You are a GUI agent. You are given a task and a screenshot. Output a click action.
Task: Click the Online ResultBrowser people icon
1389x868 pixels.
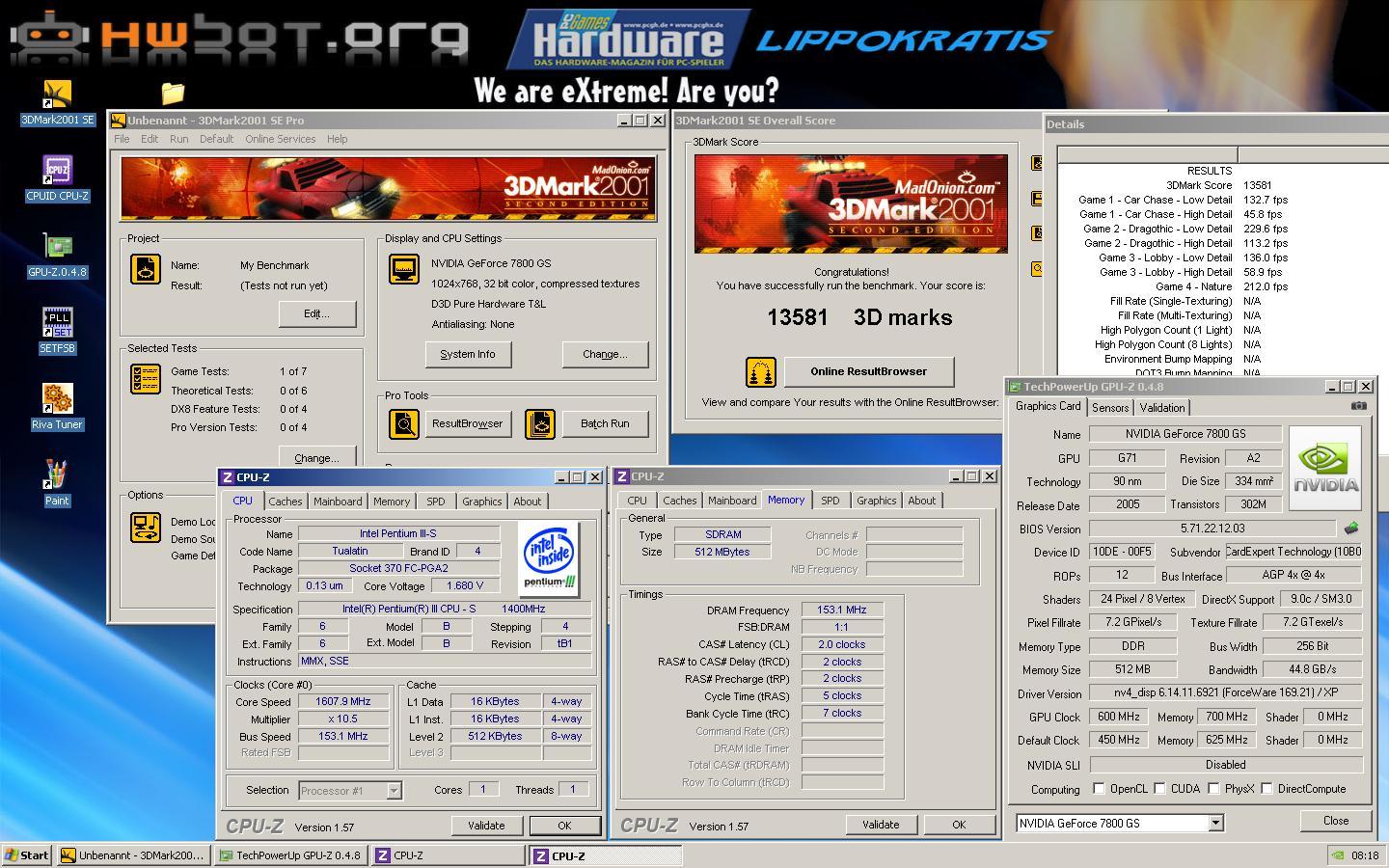pyautogui.click(x=760, y=371)
